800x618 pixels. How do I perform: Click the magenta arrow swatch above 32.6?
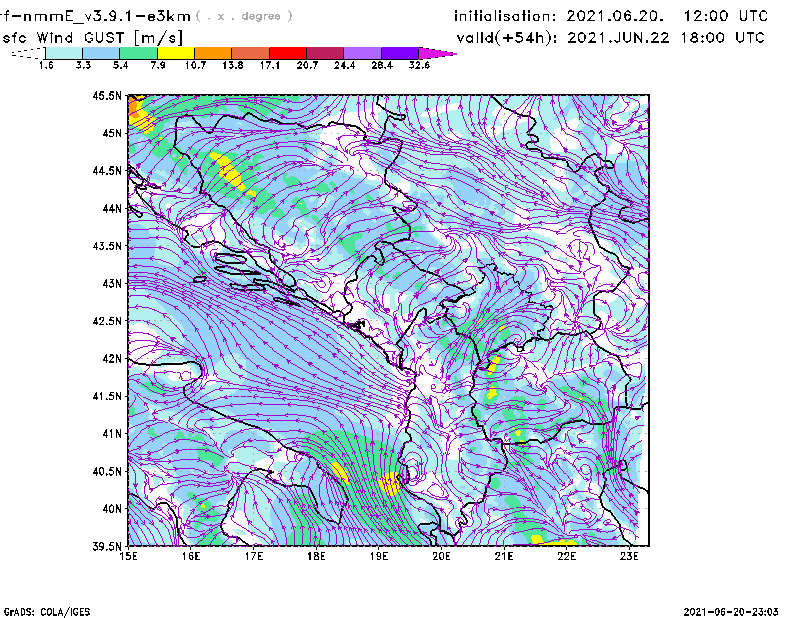pyautogui.click(x=436, y=53)
